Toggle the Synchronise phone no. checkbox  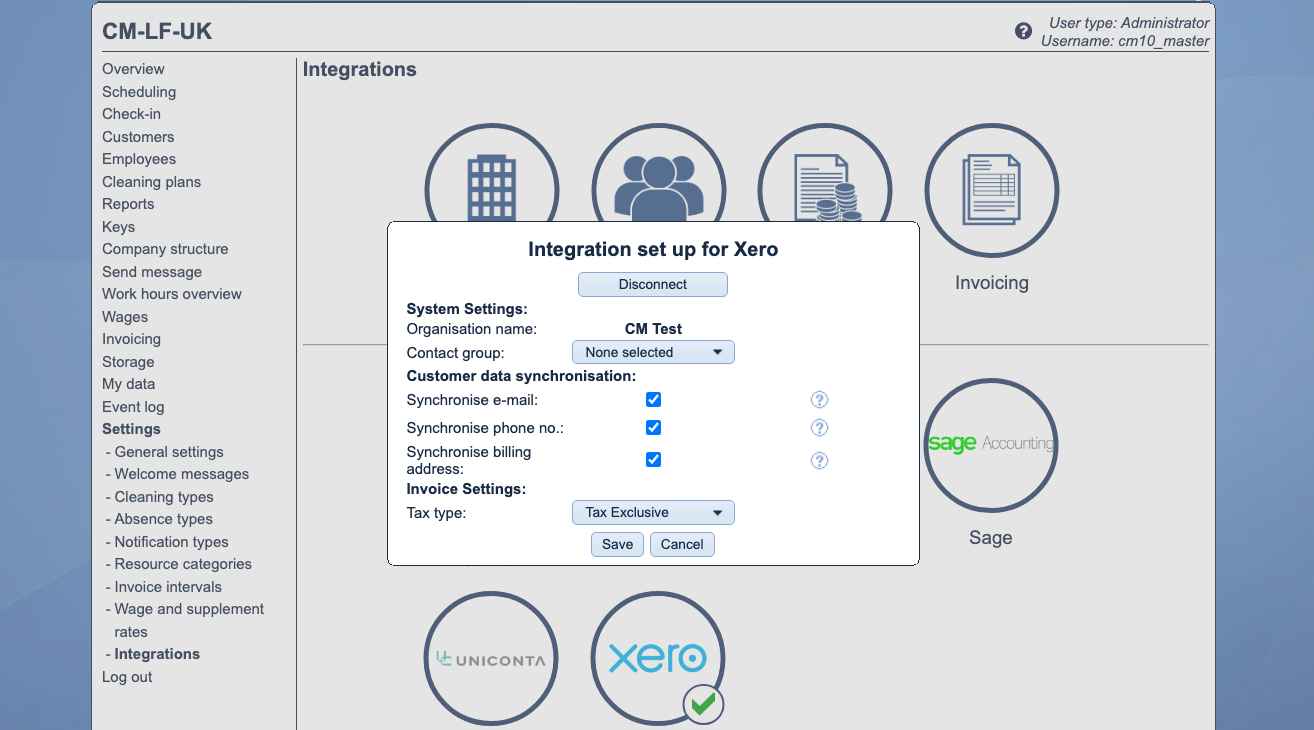pyautogui.click(x=653, y=428)
